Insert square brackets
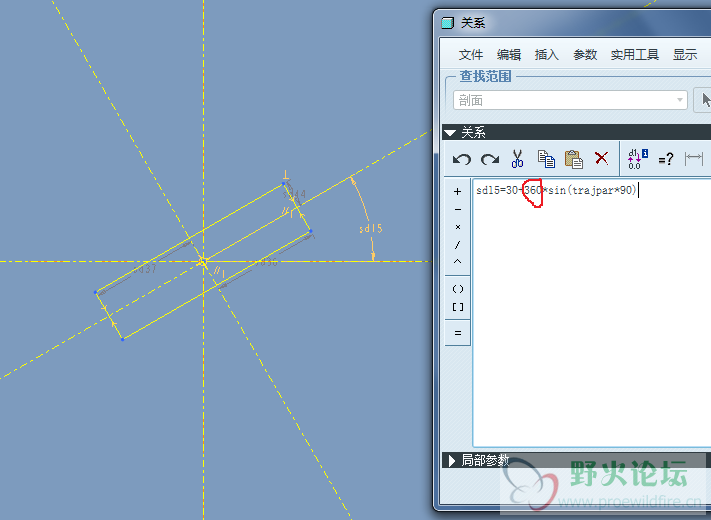 [458, 307]
